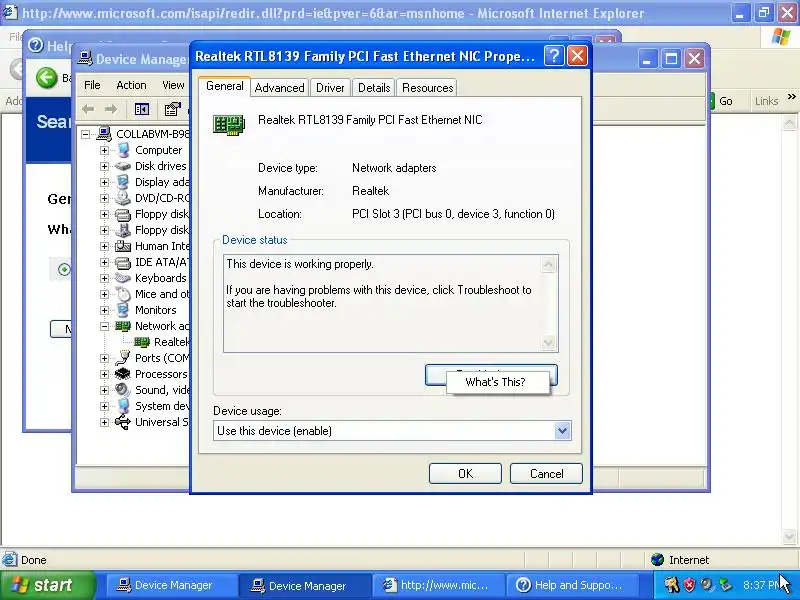The height and width of the screenshot is (600, 800).
Task: Select the Sound, video controllers icon
Action: pos(123,390)
